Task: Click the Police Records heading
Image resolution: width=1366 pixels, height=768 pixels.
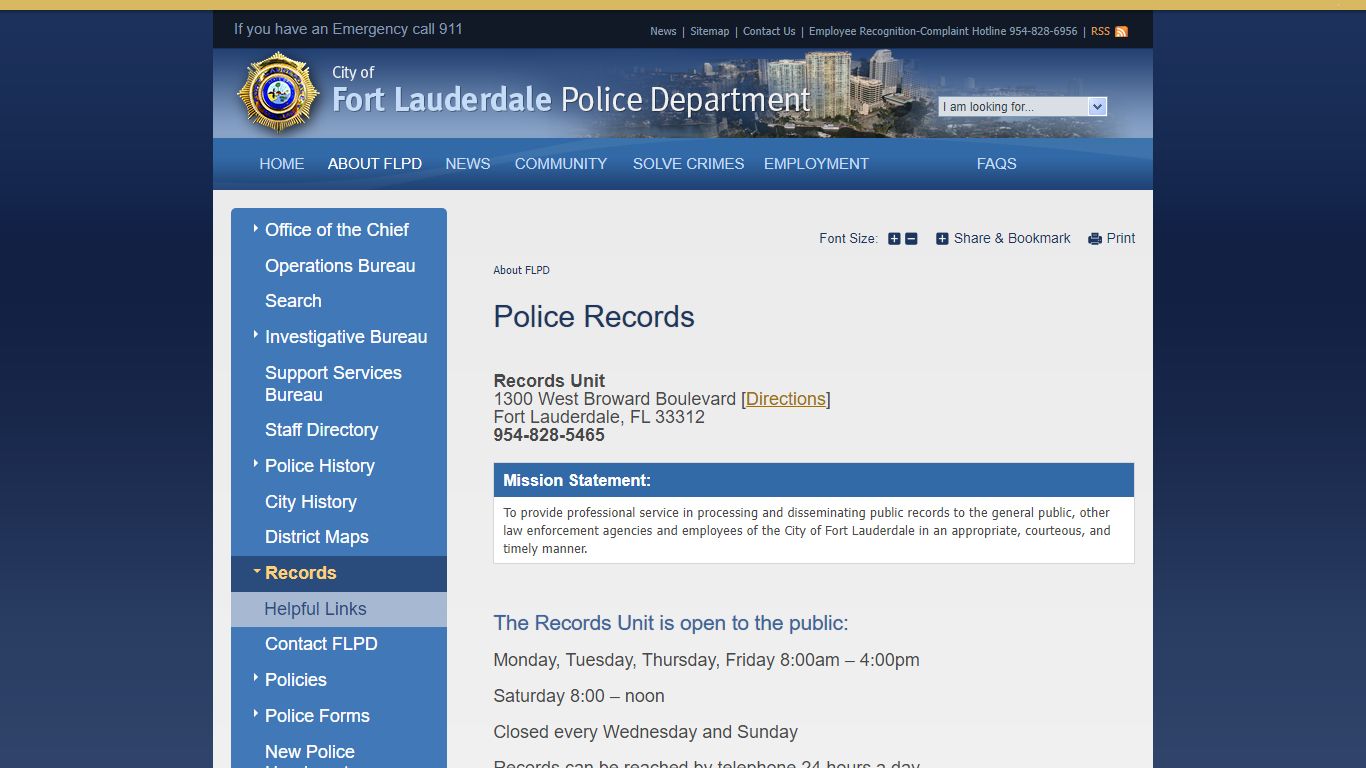Action: point(594,317)
